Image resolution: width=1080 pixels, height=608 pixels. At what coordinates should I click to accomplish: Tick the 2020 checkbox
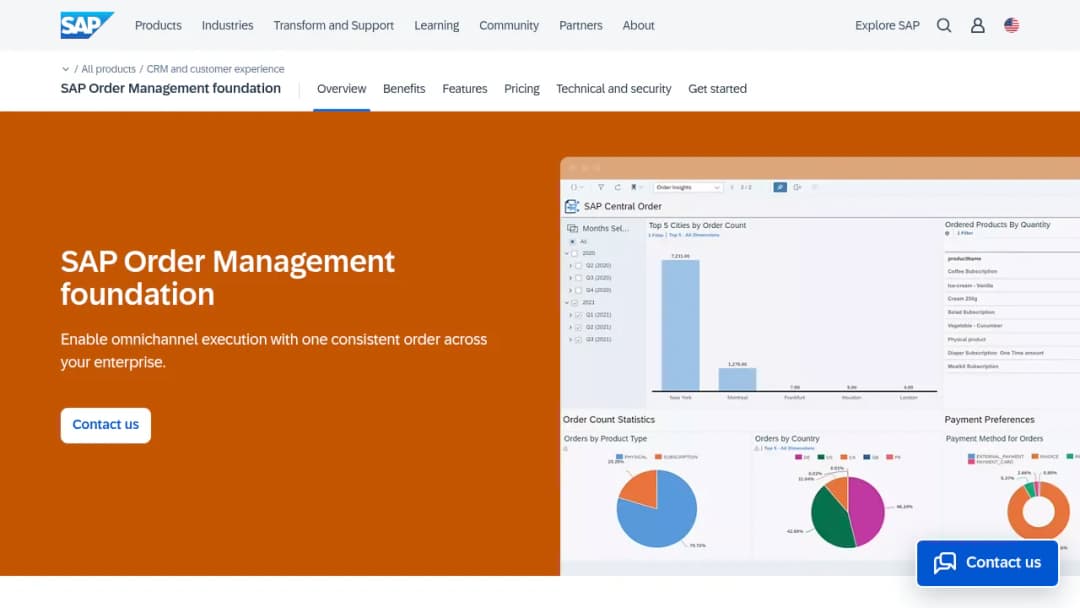(x=574, y=253)
